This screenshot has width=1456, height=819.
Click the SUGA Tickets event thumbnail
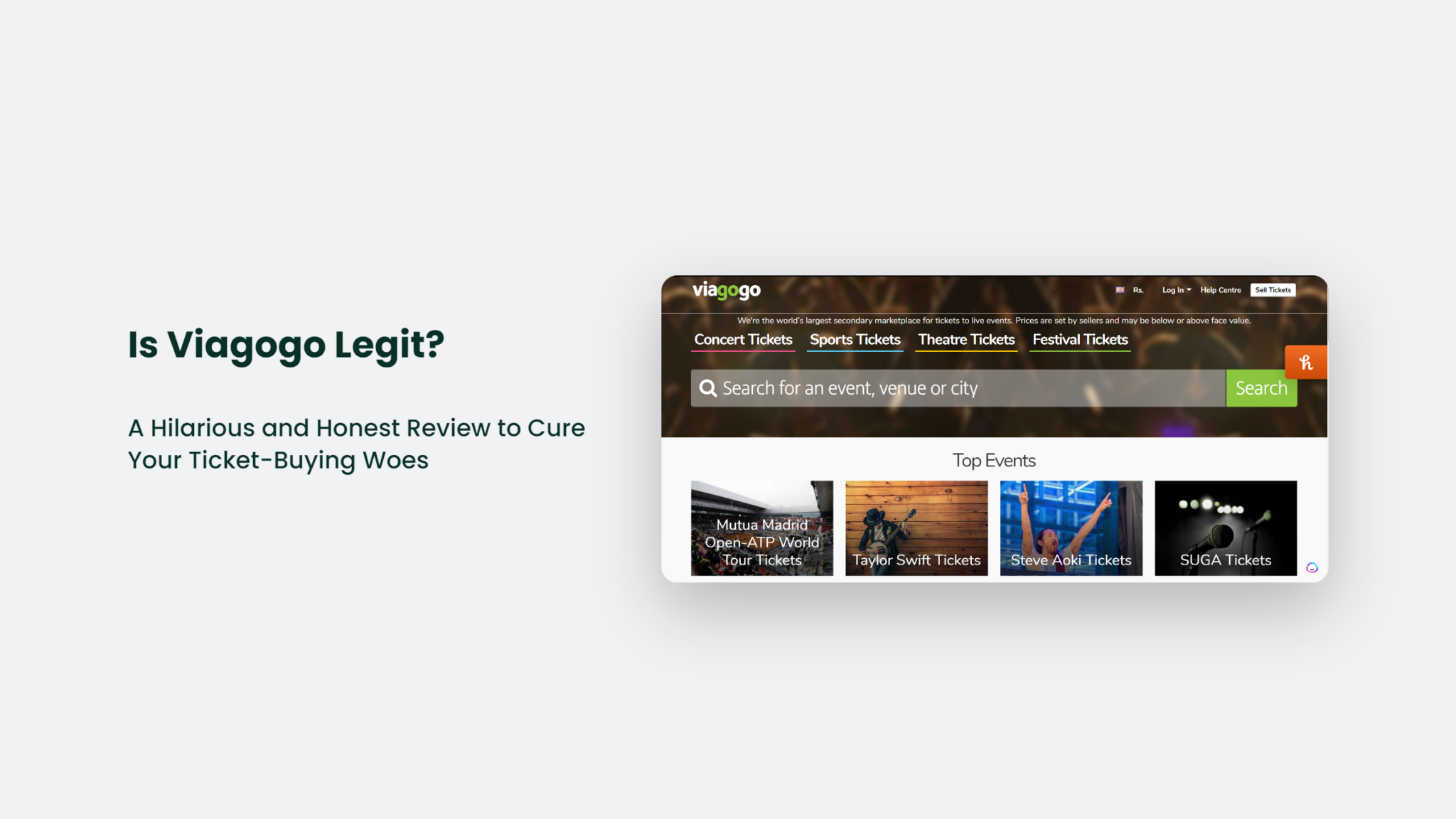pos(1226,528)
